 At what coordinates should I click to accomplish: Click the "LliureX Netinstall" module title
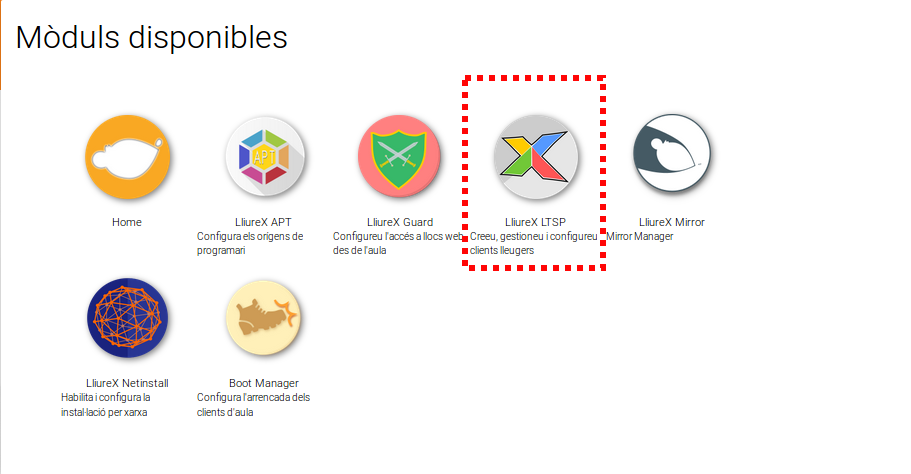[x=127, y=383]
